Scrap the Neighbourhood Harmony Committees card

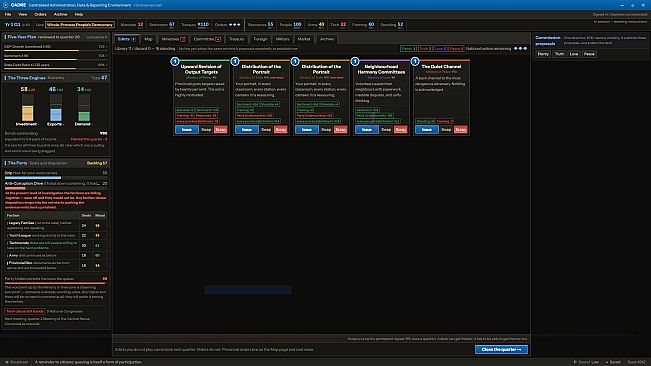[x=401, y=129]
